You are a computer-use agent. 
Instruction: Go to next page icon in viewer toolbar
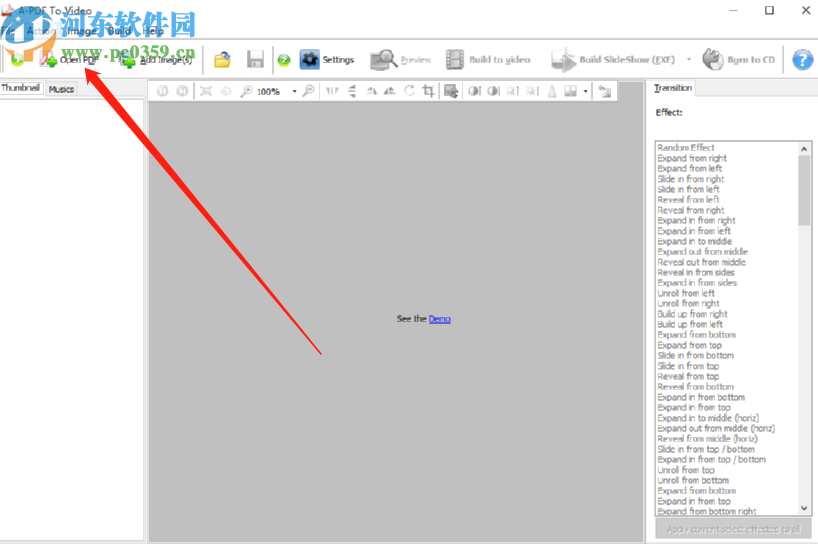click(182, 91)
